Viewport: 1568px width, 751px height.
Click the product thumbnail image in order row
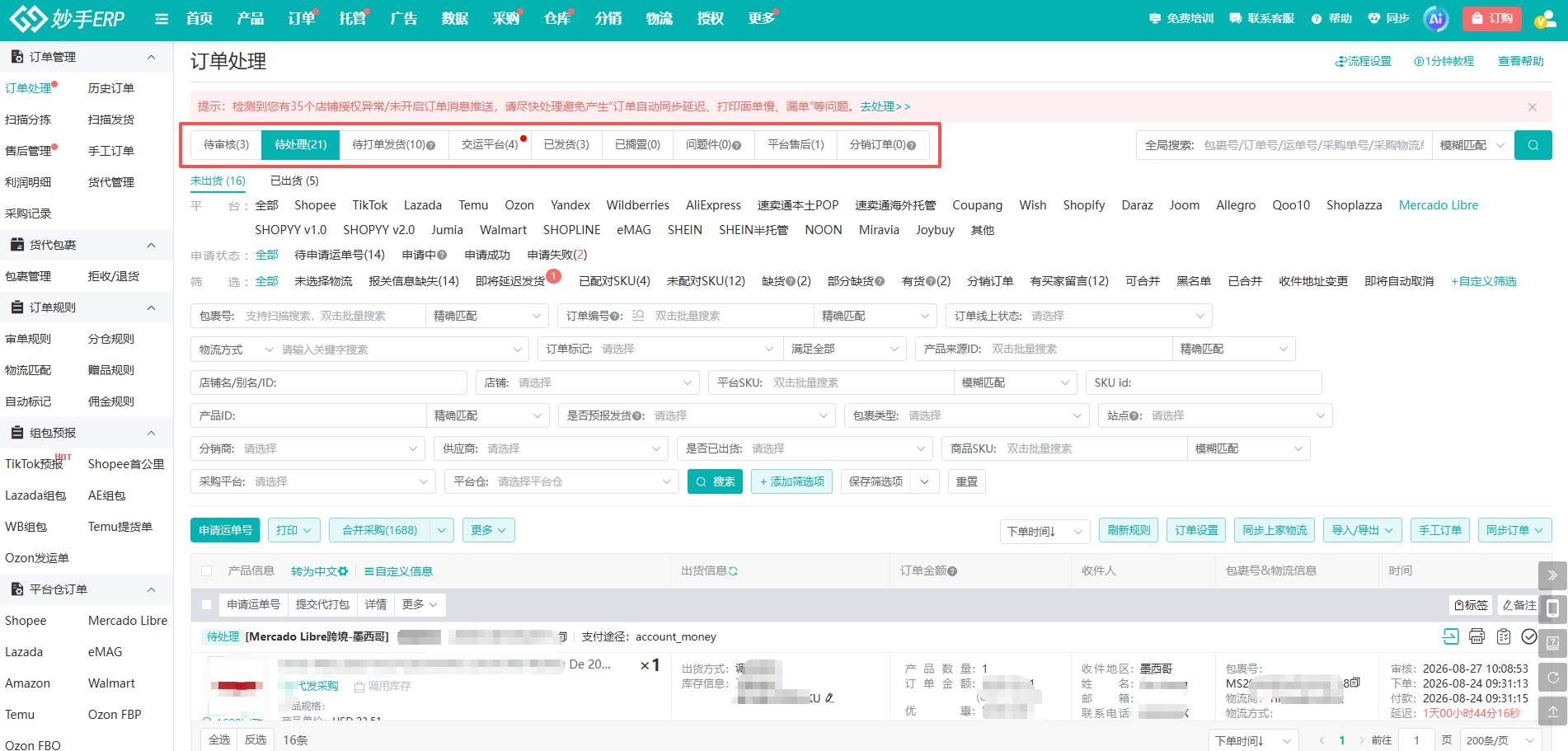pos(237,686)
